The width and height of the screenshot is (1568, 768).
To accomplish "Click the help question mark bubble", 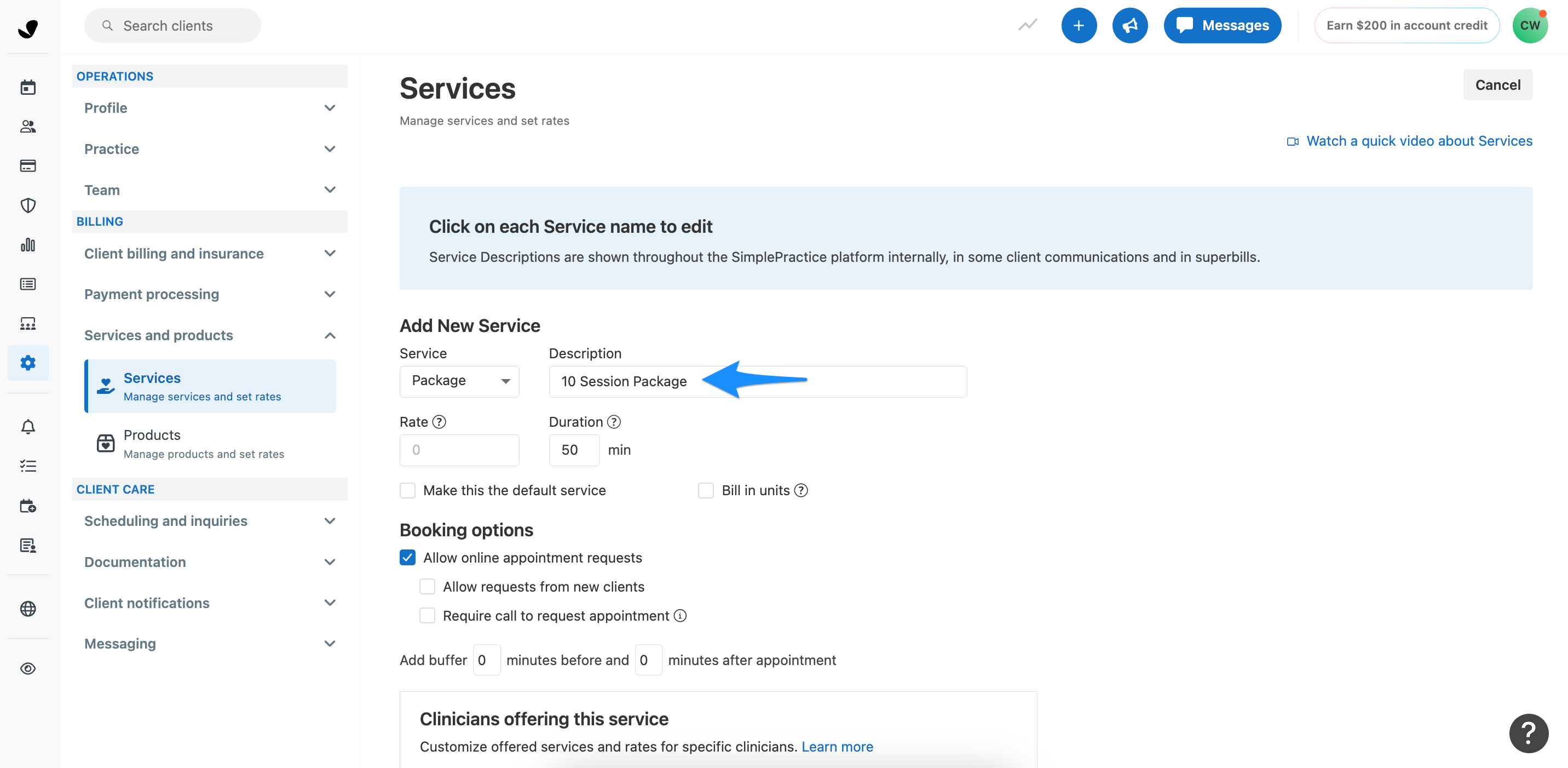I will (x=1529, y=733).
